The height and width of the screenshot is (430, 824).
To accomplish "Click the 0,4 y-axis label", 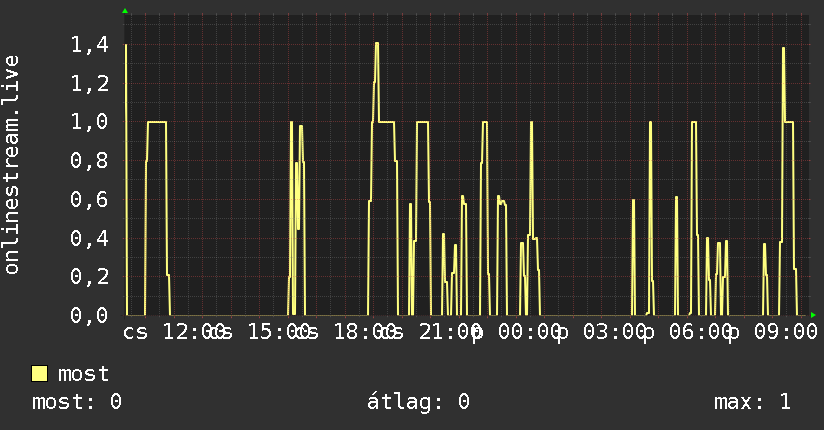I will (x=90, y=238).
